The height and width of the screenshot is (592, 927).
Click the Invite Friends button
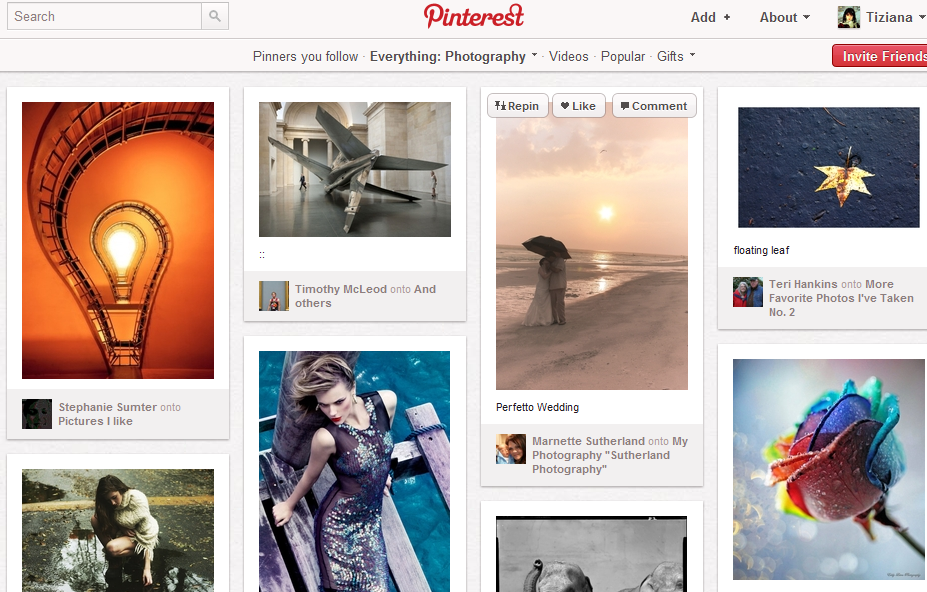point(880,56)
